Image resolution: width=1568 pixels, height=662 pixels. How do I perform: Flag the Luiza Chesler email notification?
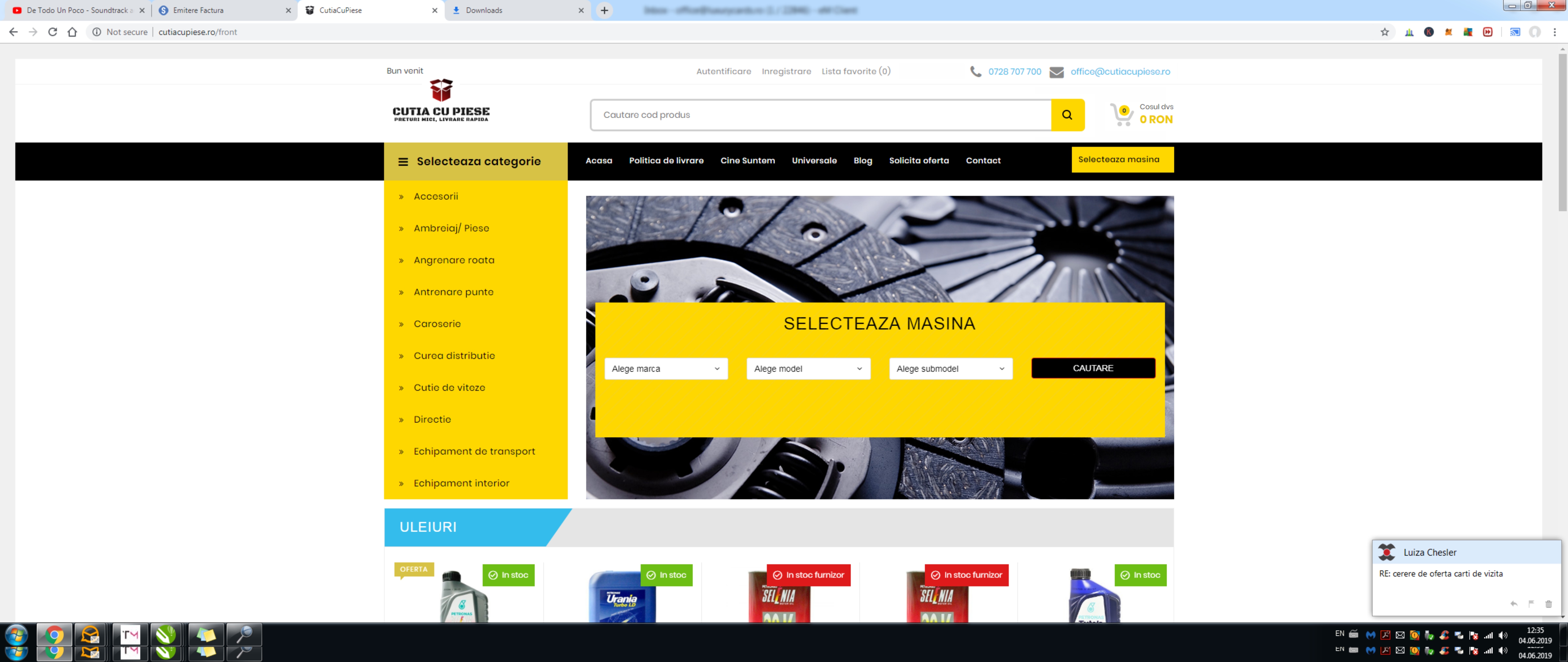coord(1531,603)
